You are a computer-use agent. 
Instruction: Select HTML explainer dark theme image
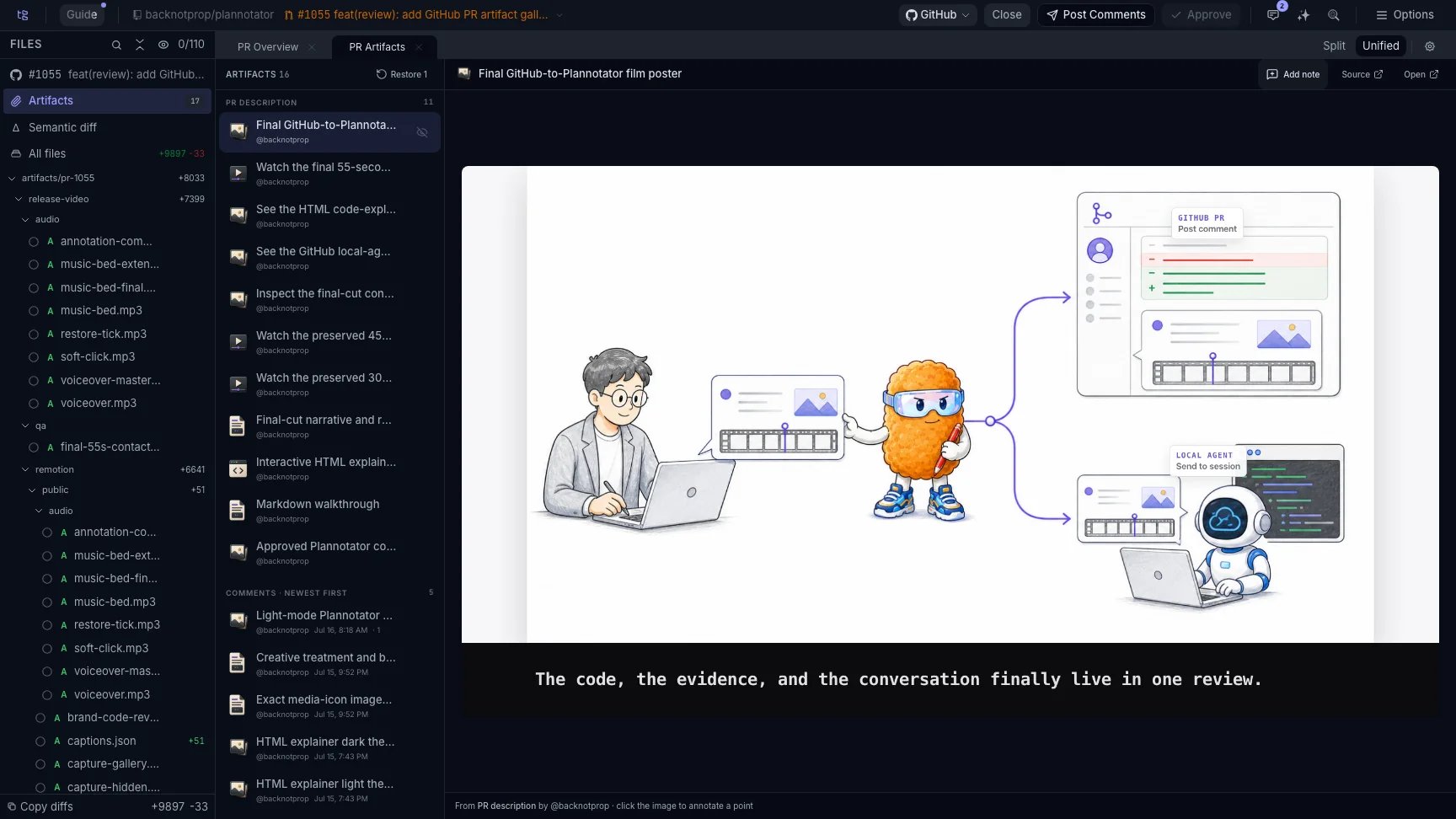pyautogui.click(x=329, y=748)
